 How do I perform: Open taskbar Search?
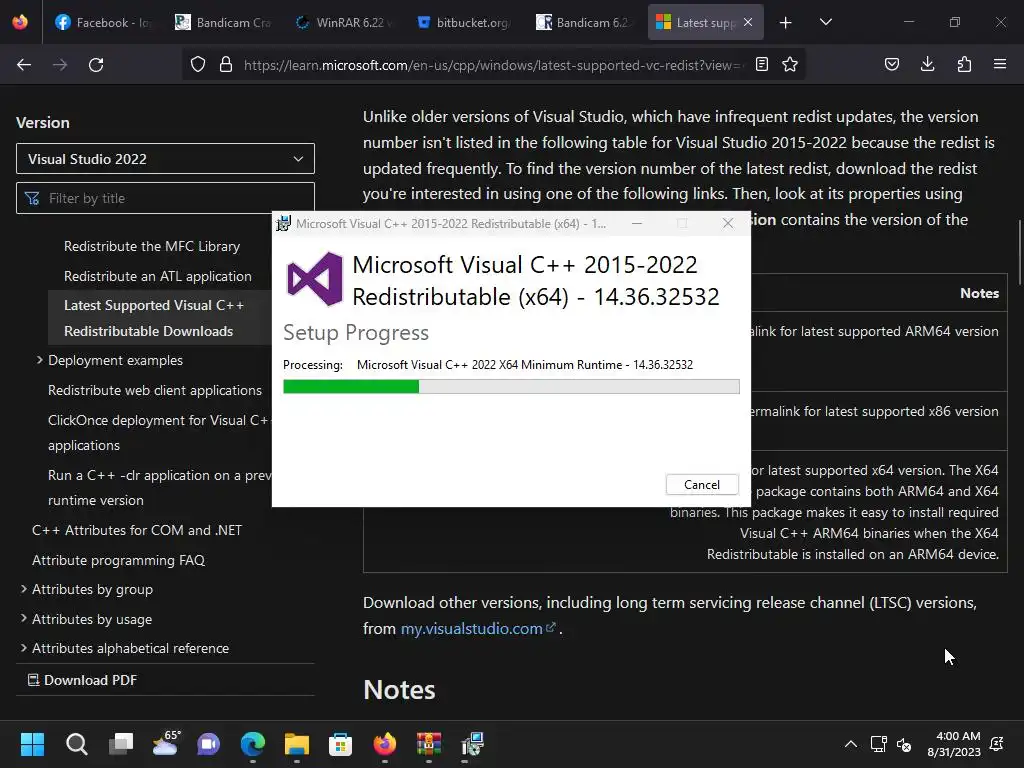76,744
